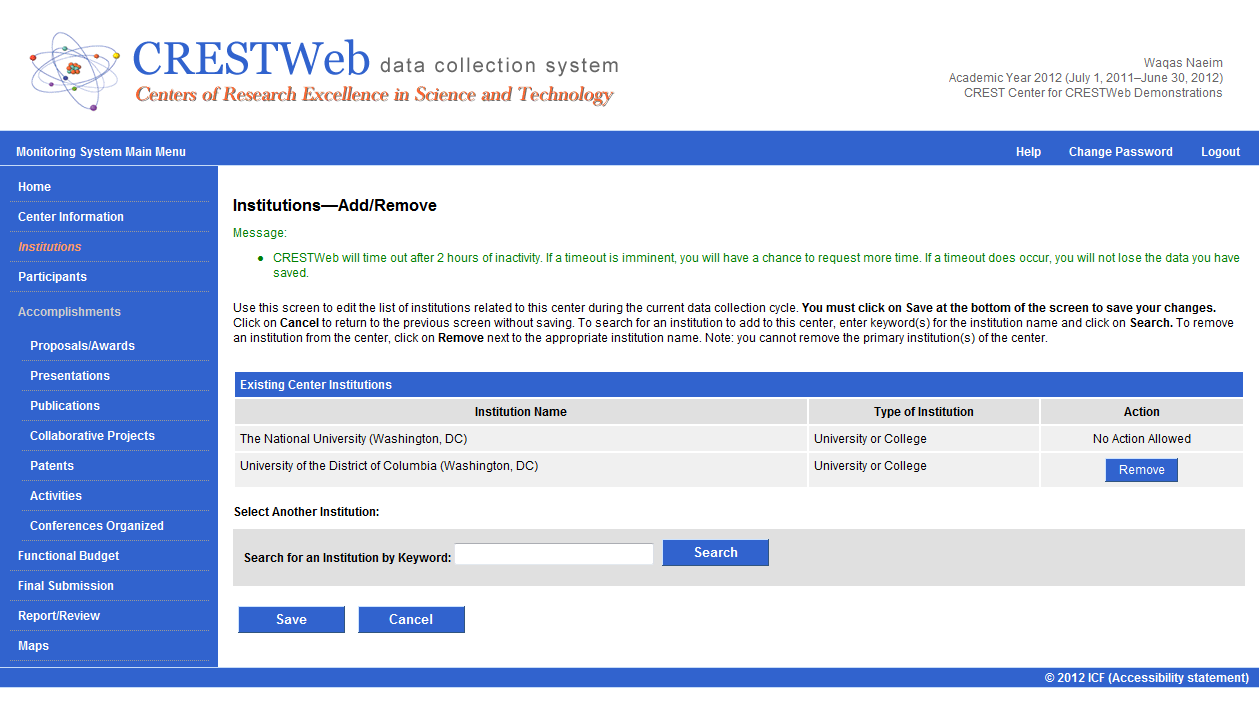The height and width of the screenshot is (723, 1260).
Task: Go to Center Information page
Action: [71, 217]
